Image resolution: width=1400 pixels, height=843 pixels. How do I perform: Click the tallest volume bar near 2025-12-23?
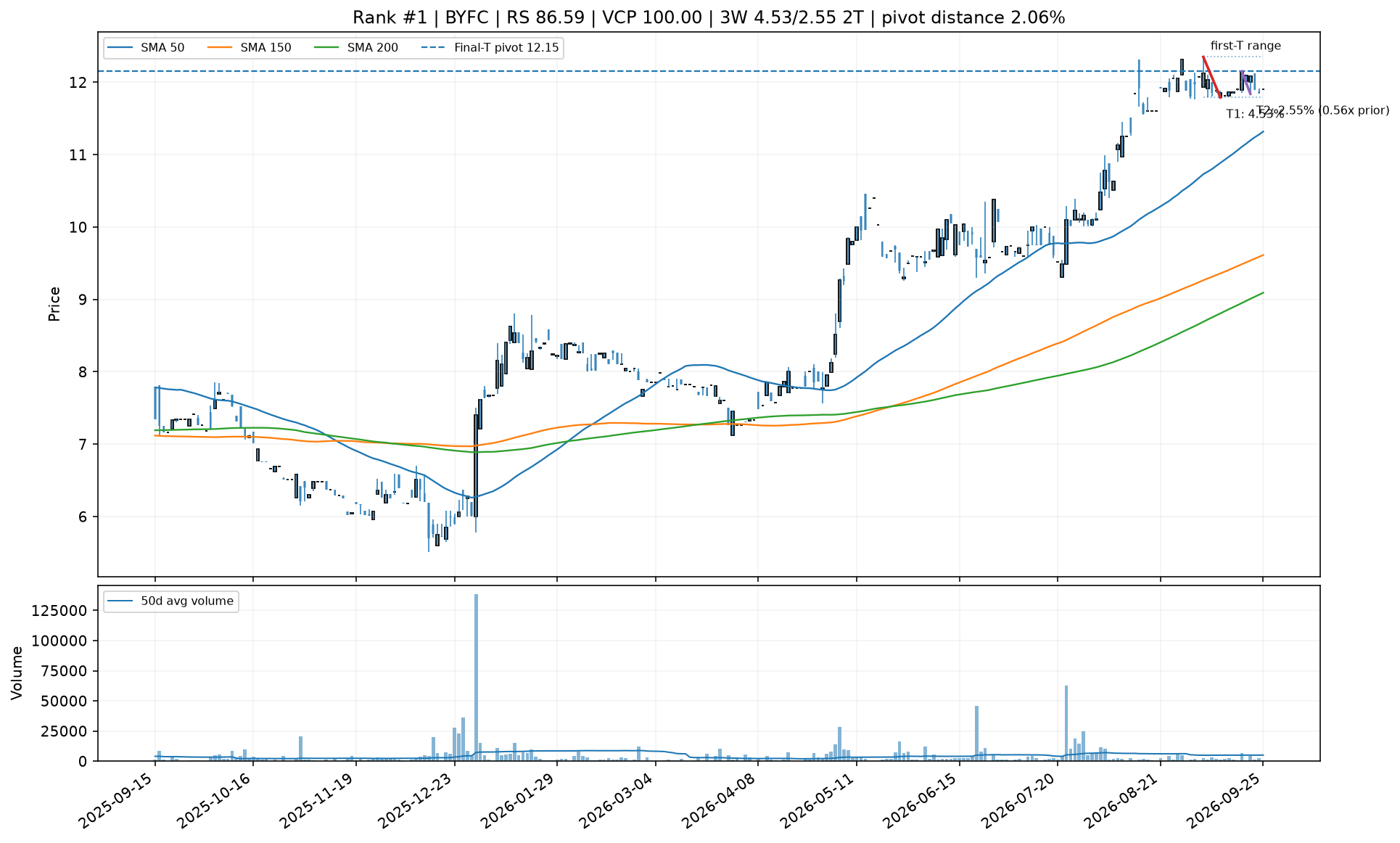[x=476, y=678]
